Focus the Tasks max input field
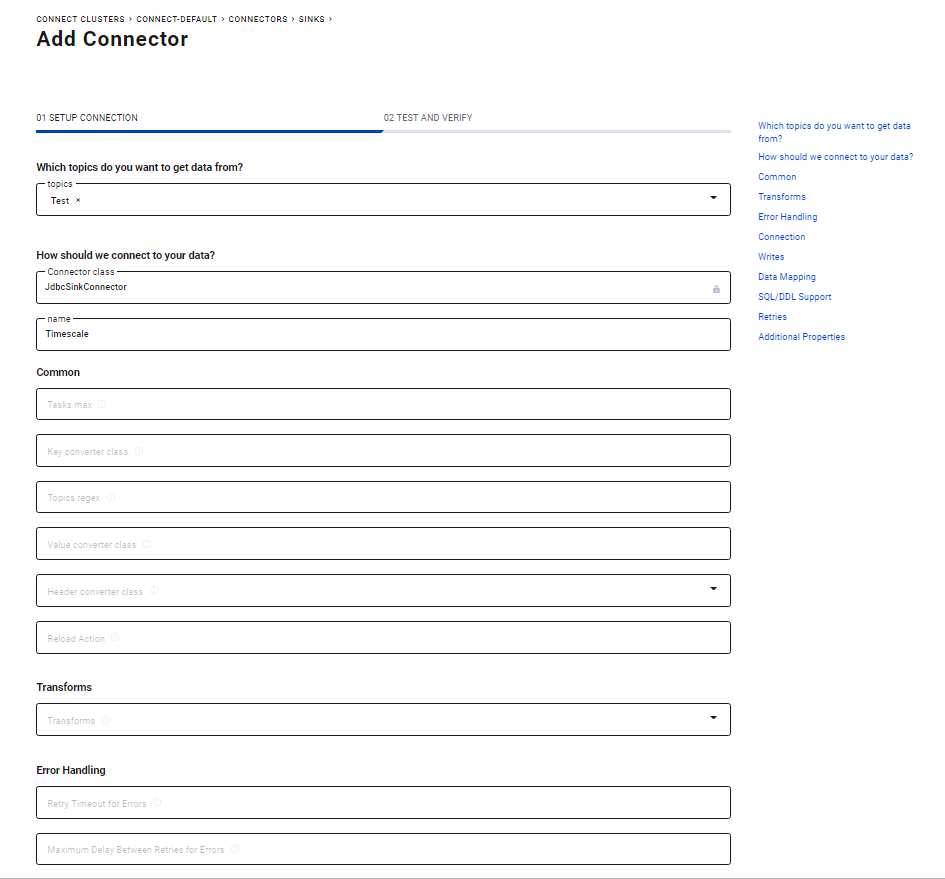 tap(383, 405)
